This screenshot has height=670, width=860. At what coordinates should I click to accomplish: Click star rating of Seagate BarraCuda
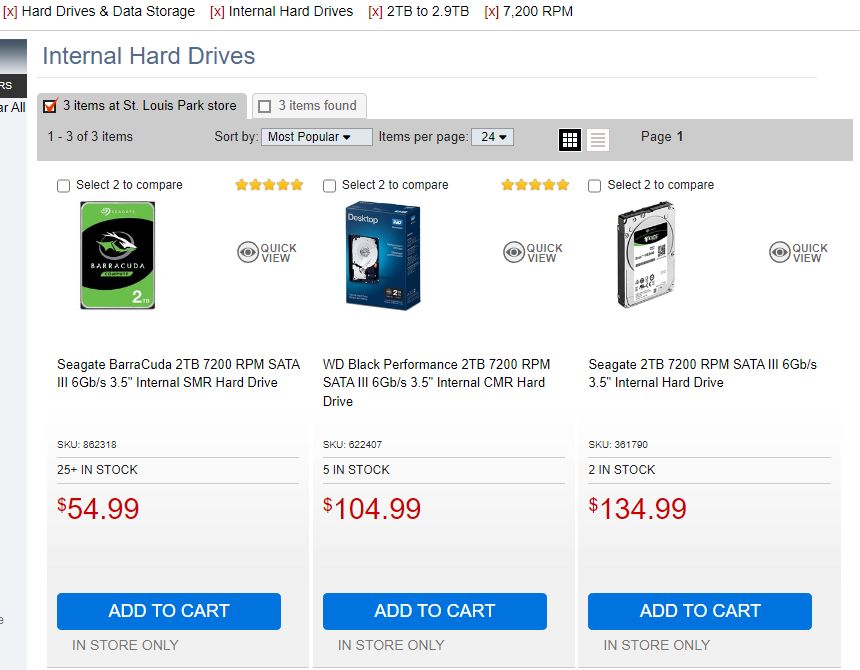click(268, 185)
